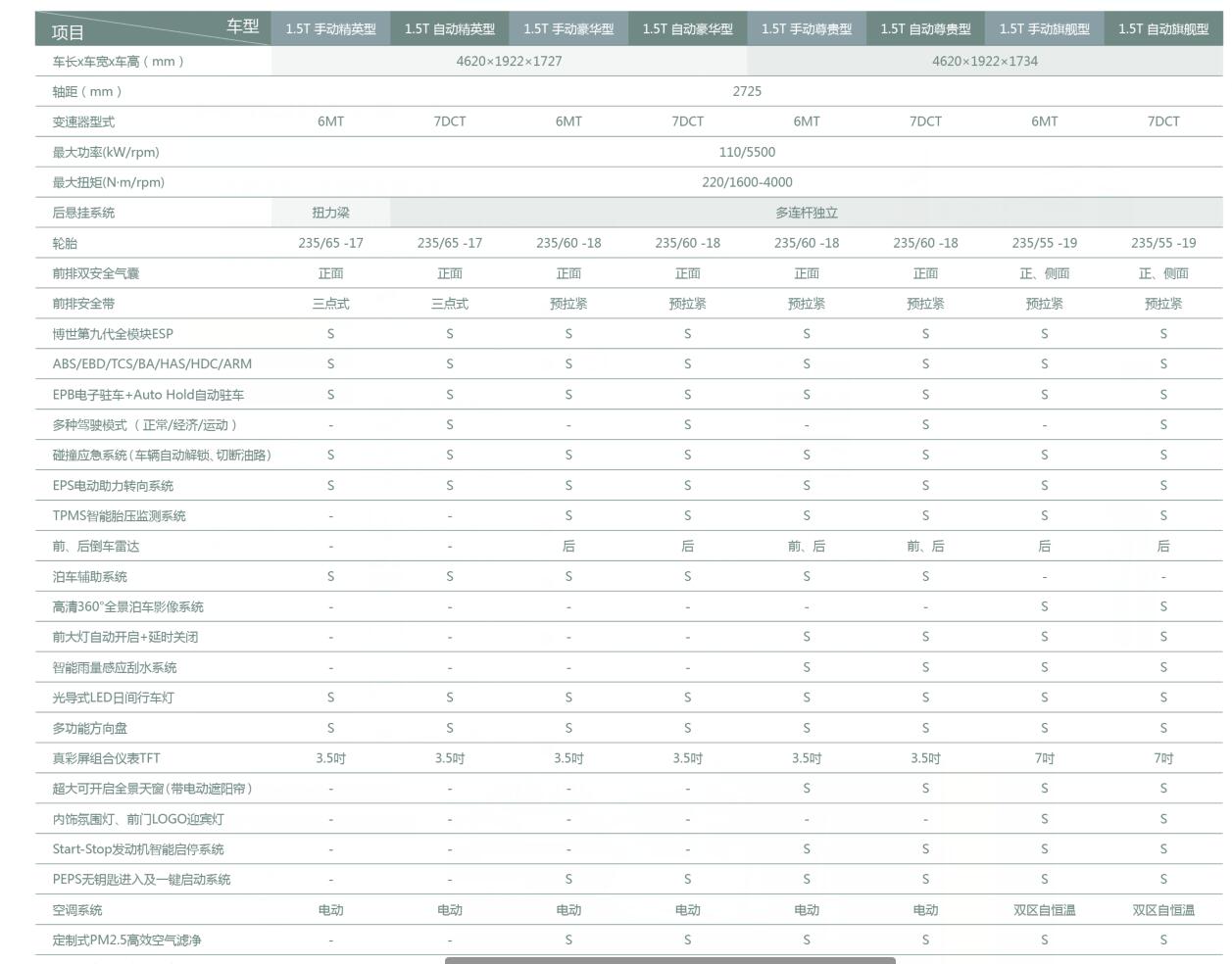Screen dimensions: 1232x964
Task: Select the 1.5T 手动尊贵型 column header
Action: click(x=807, y=29)
